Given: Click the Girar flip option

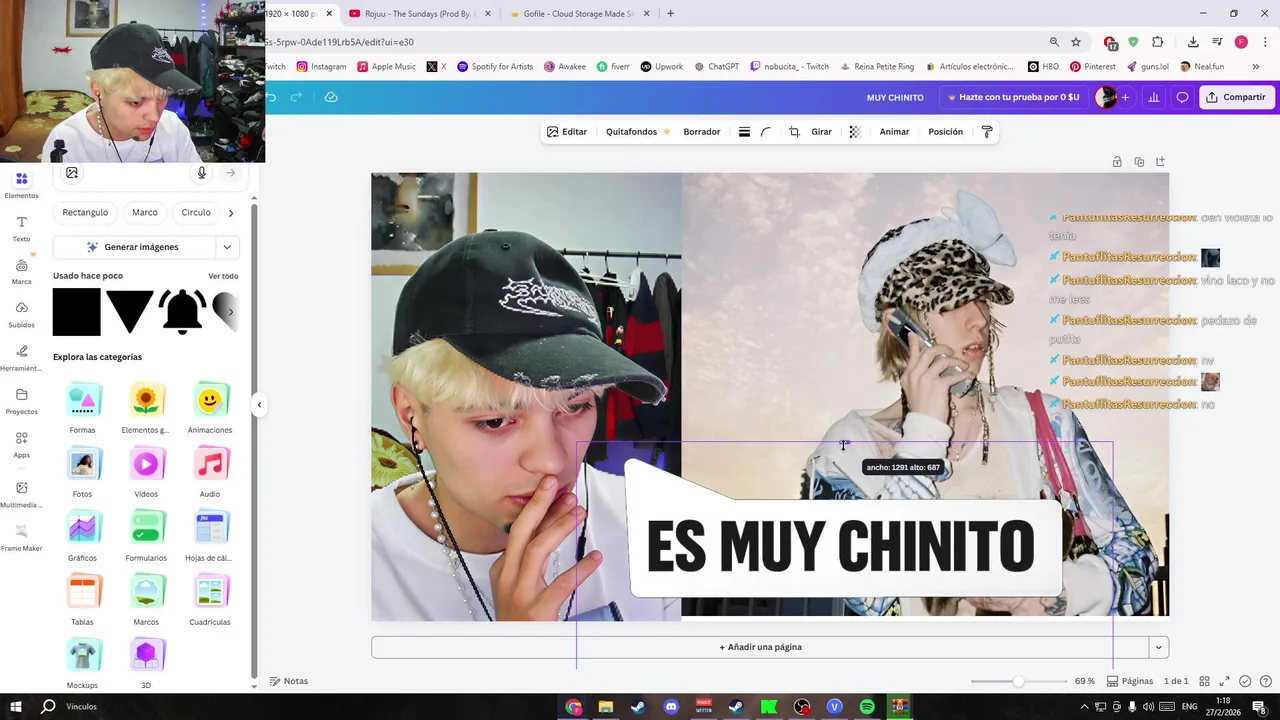Looking at the screenshot, I should click(821, 132).
